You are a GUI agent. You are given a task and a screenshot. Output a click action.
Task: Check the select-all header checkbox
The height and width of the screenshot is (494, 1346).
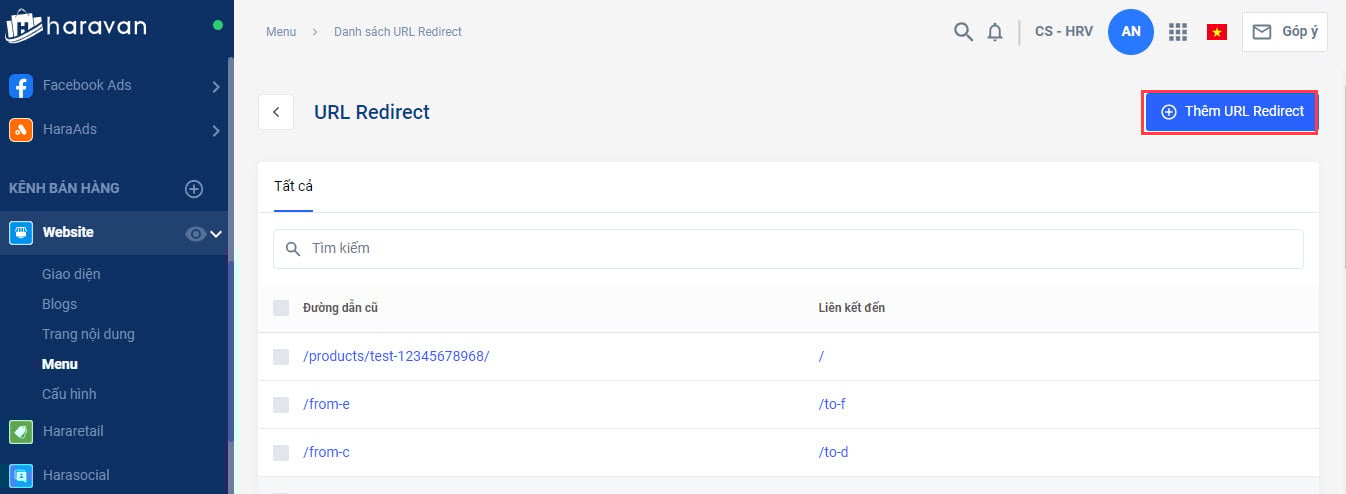tap(281, 308)
